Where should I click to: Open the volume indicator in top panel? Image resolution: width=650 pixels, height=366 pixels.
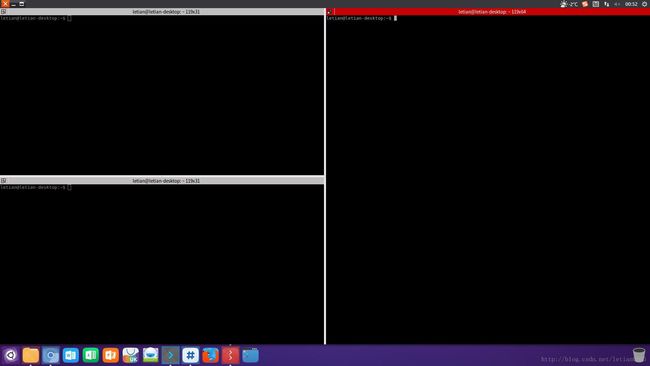617,4
